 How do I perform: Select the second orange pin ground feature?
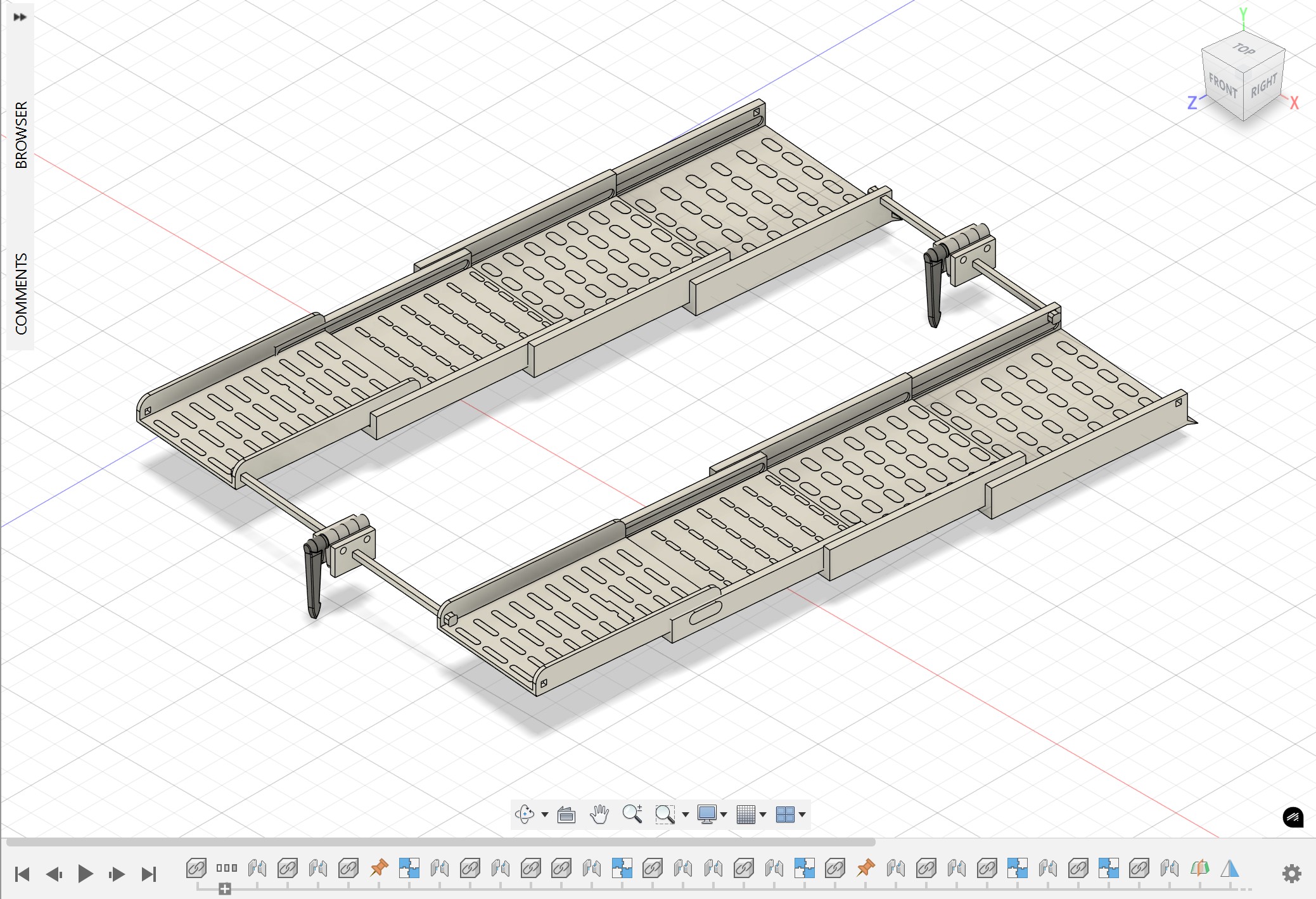[866, 868]
